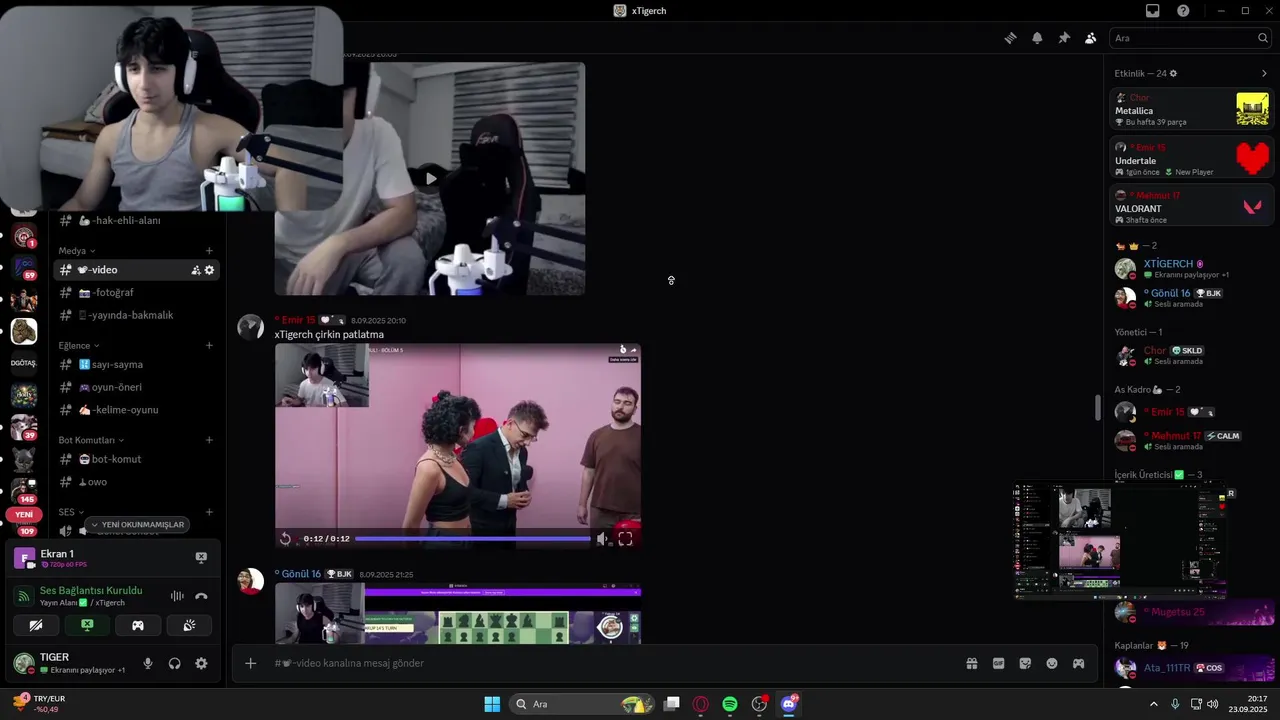
Task: Collapse the Eğlence category
Action: (79, 345)
